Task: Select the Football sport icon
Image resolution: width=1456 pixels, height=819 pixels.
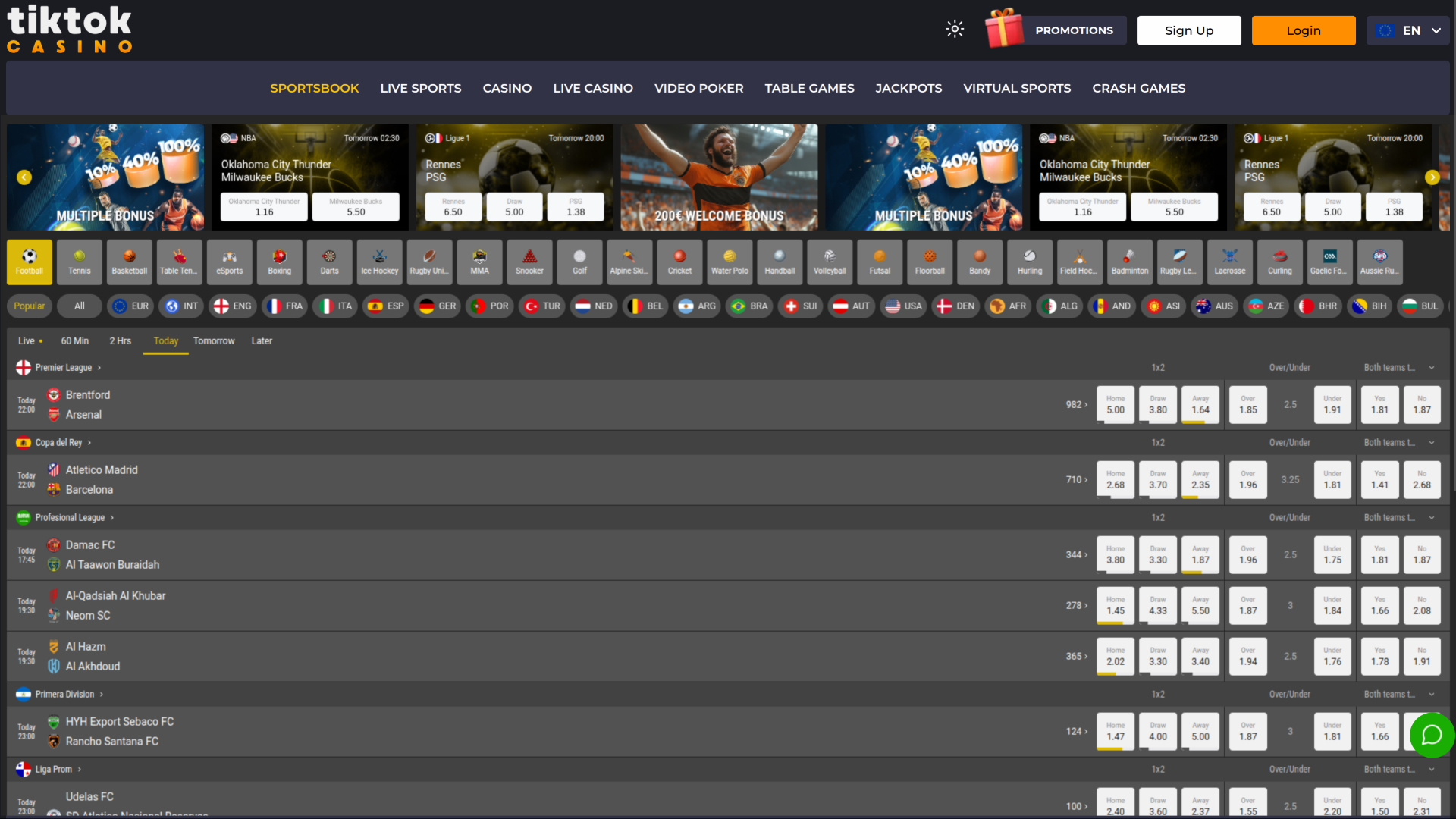Action: coord(29,262)
